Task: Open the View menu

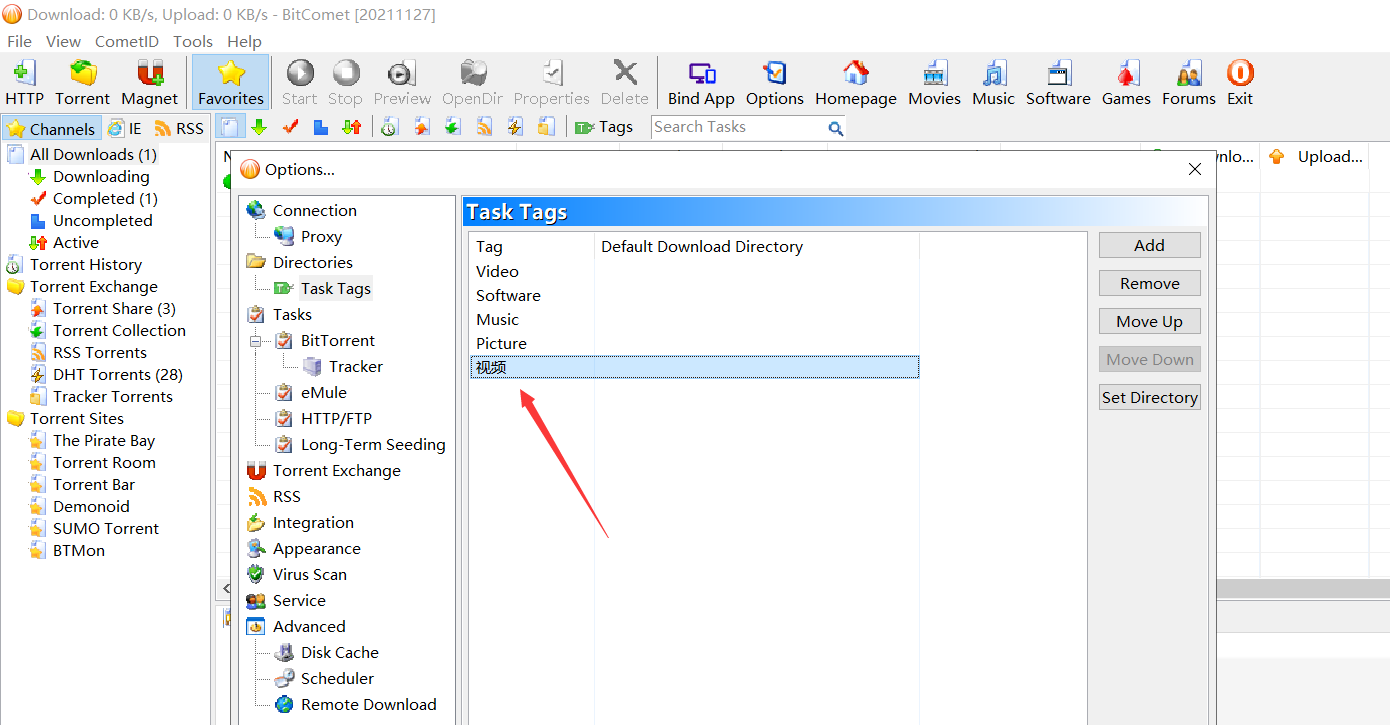Action: click(x=63, y=41)
